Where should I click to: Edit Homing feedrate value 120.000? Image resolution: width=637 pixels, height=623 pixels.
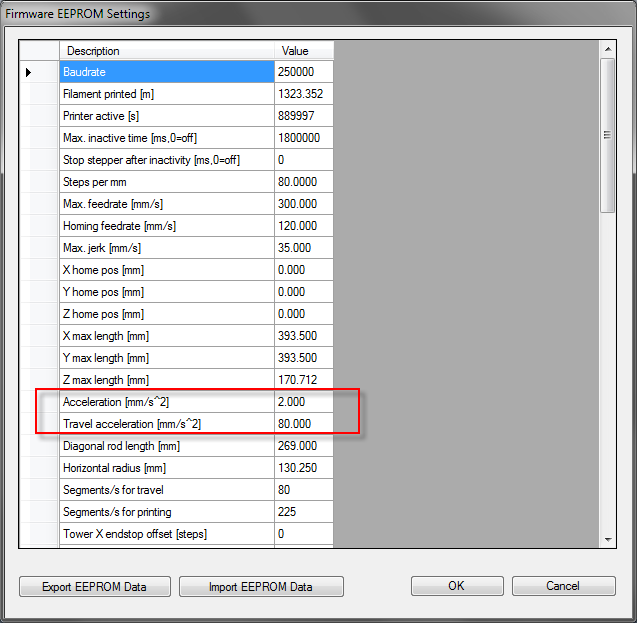[x=303, y=226]
